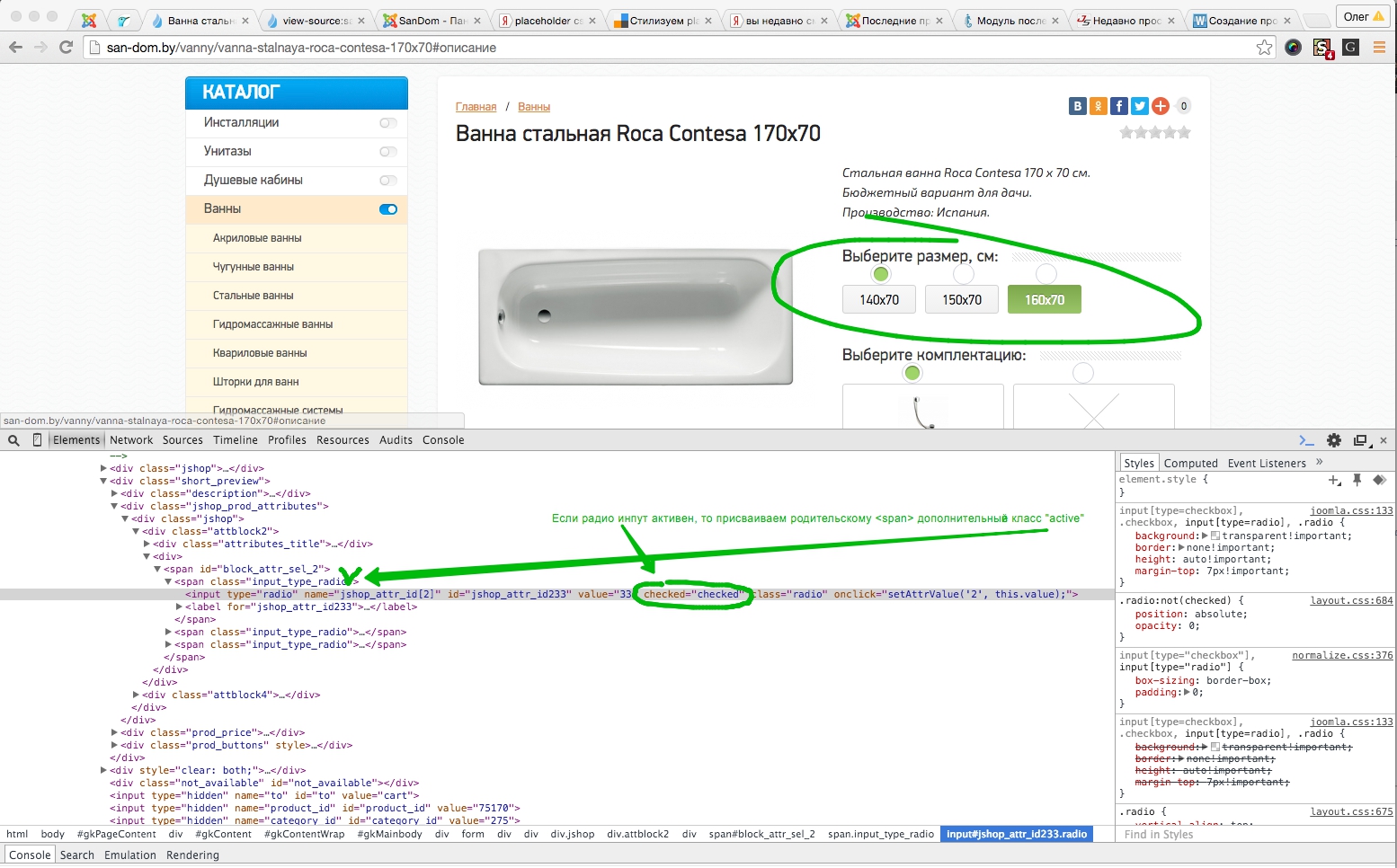Collapse the div class attblock2 node

coord(136,531)
